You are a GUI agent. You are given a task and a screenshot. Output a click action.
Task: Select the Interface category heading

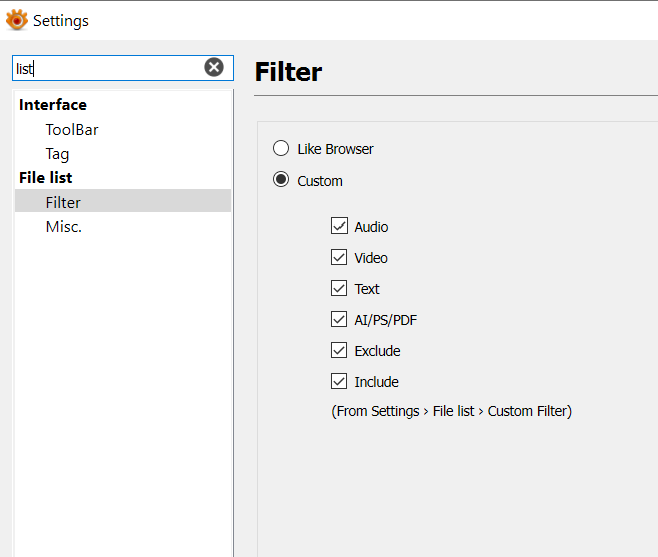[x=53, y=105]
